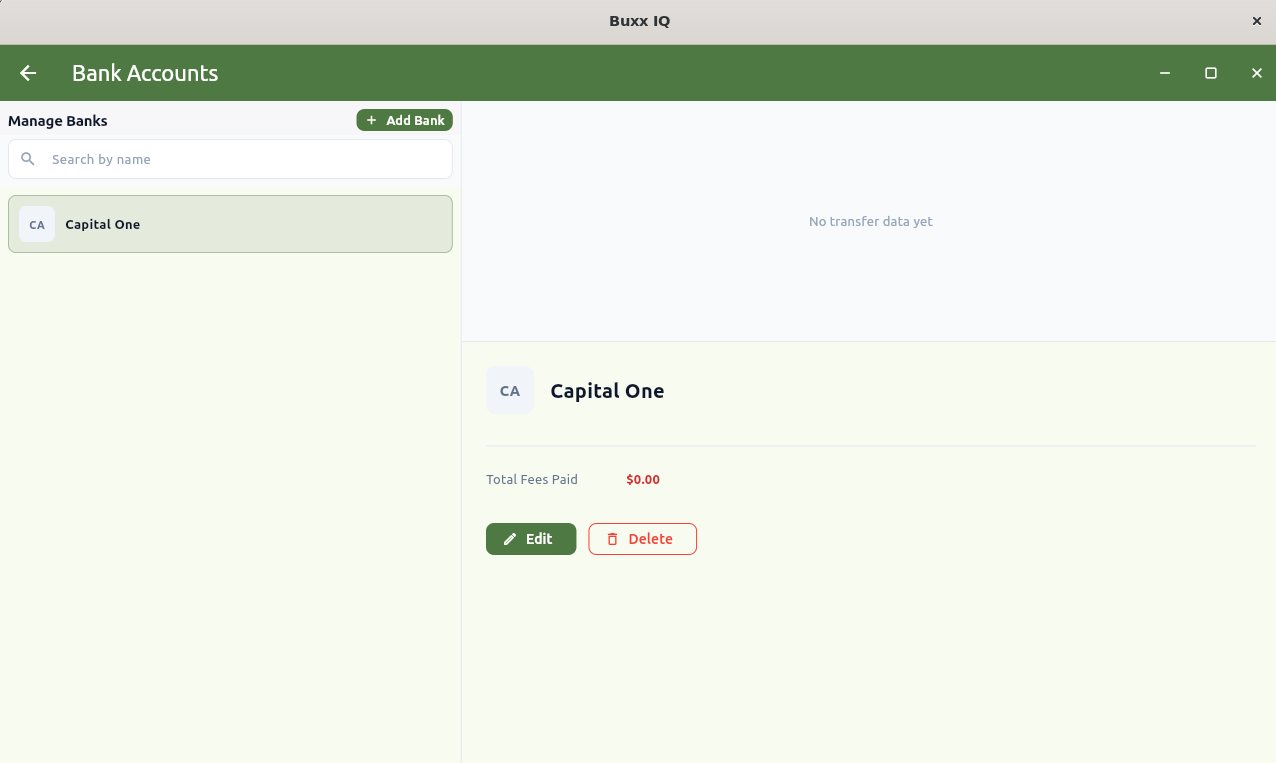Click the CA avatar in details panel
The height and width of the screenshot is (763, 1276).
[x=510, y=390]
